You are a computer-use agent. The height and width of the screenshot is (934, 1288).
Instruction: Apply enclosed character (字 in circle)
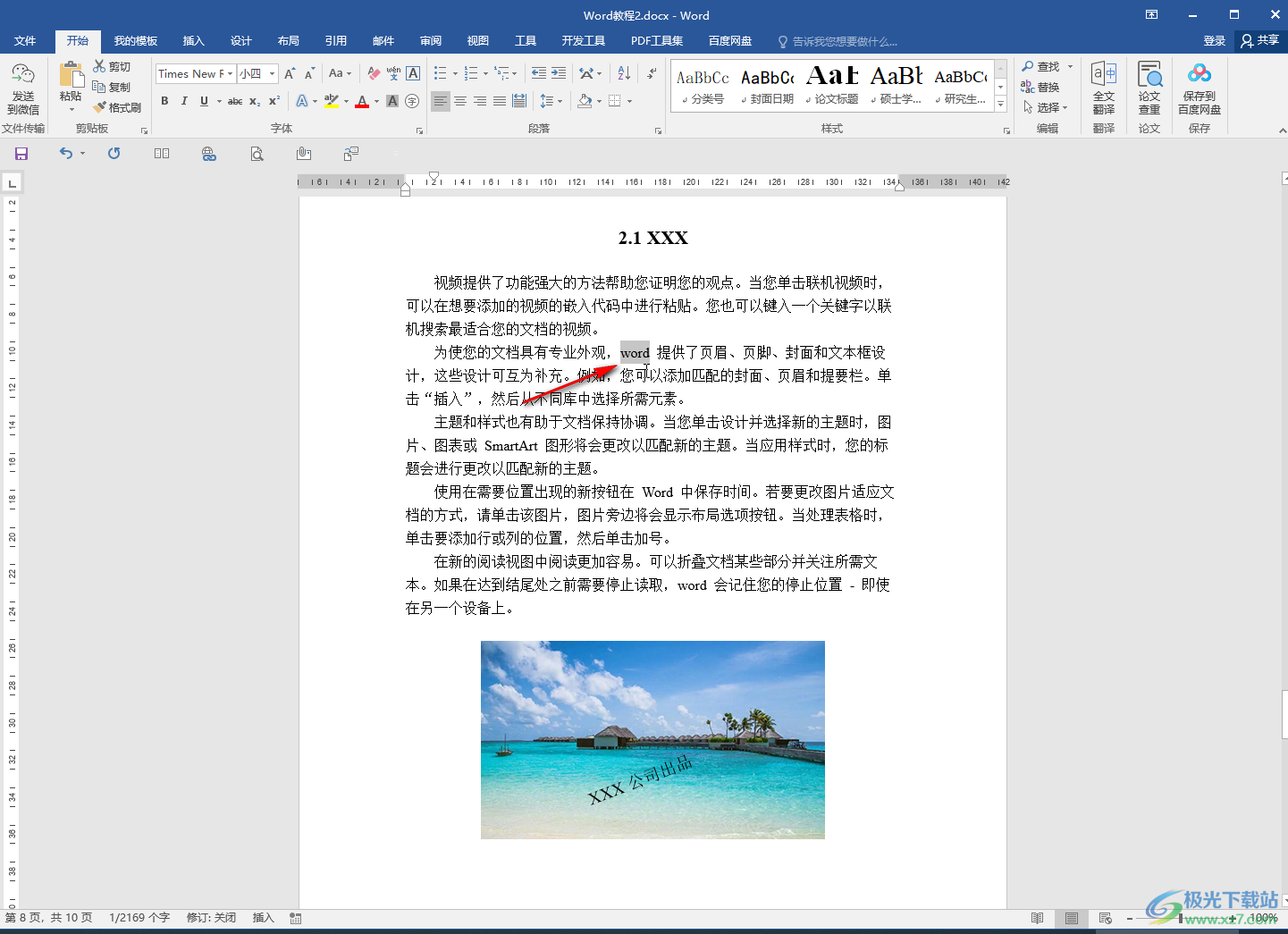click(x=412, y=101)
